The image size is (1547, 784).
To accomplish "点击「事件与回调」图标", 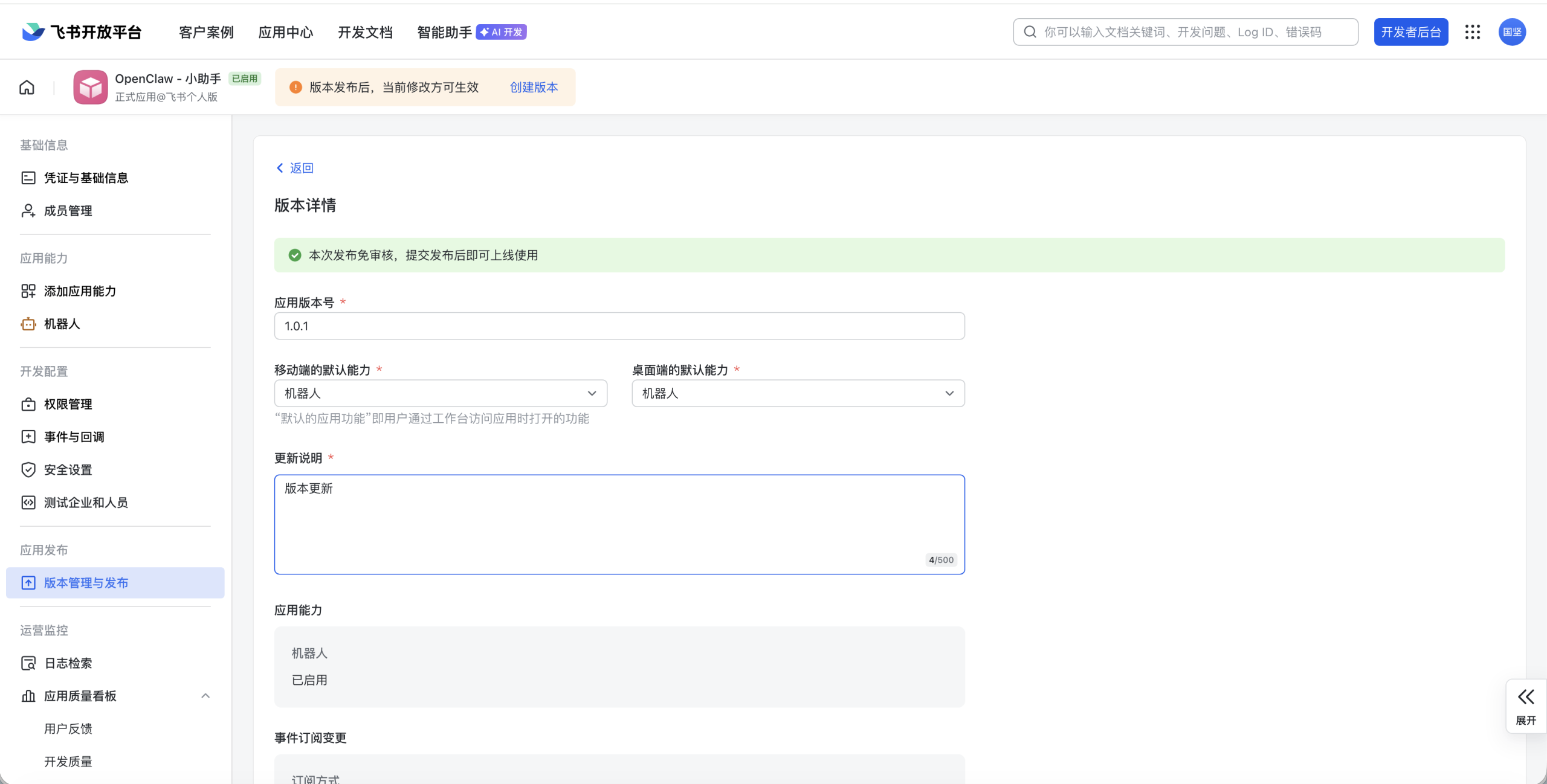I will click(x=28, y=436).
